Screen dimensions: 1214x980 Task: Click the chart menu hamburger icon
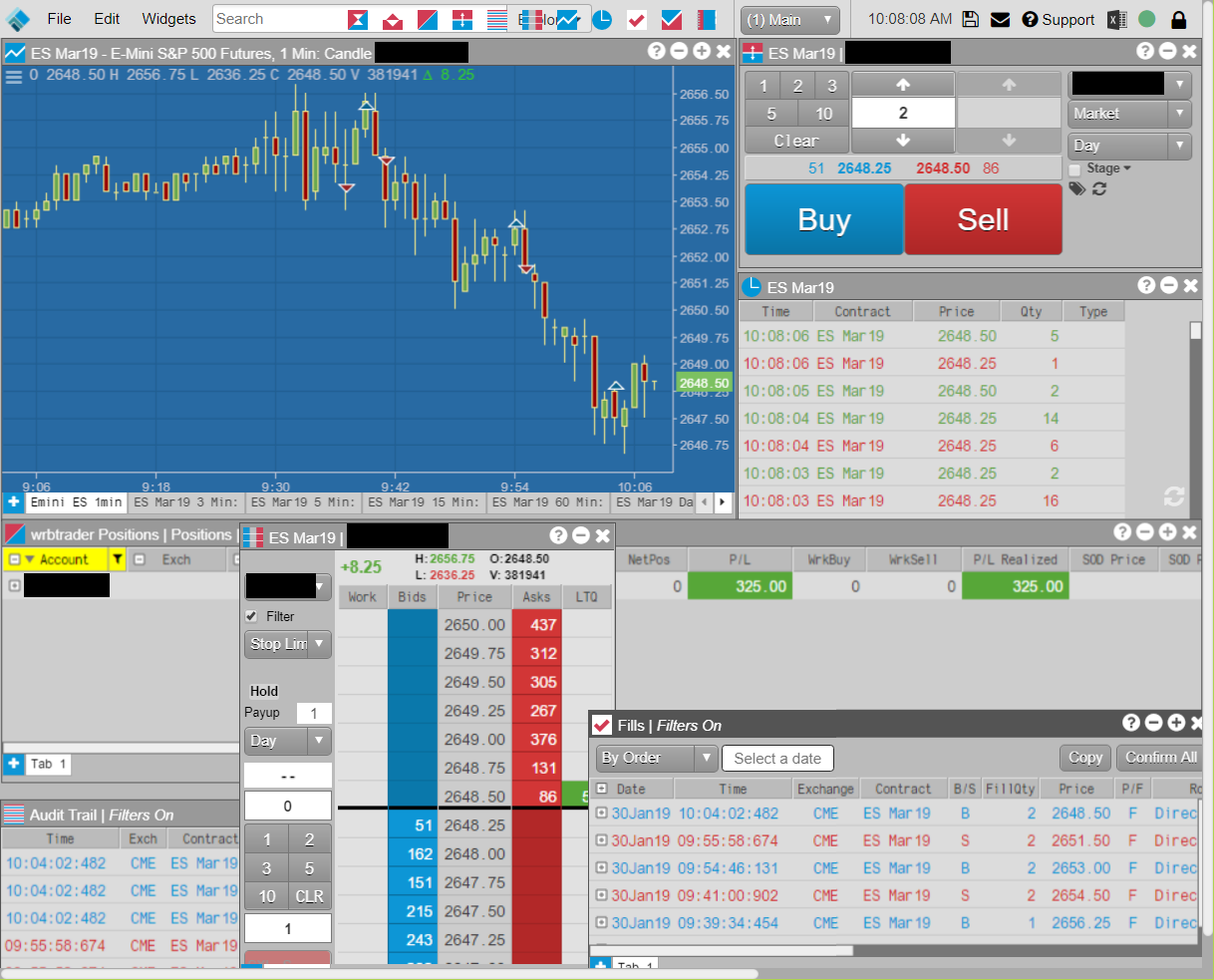tap(14, 76)
